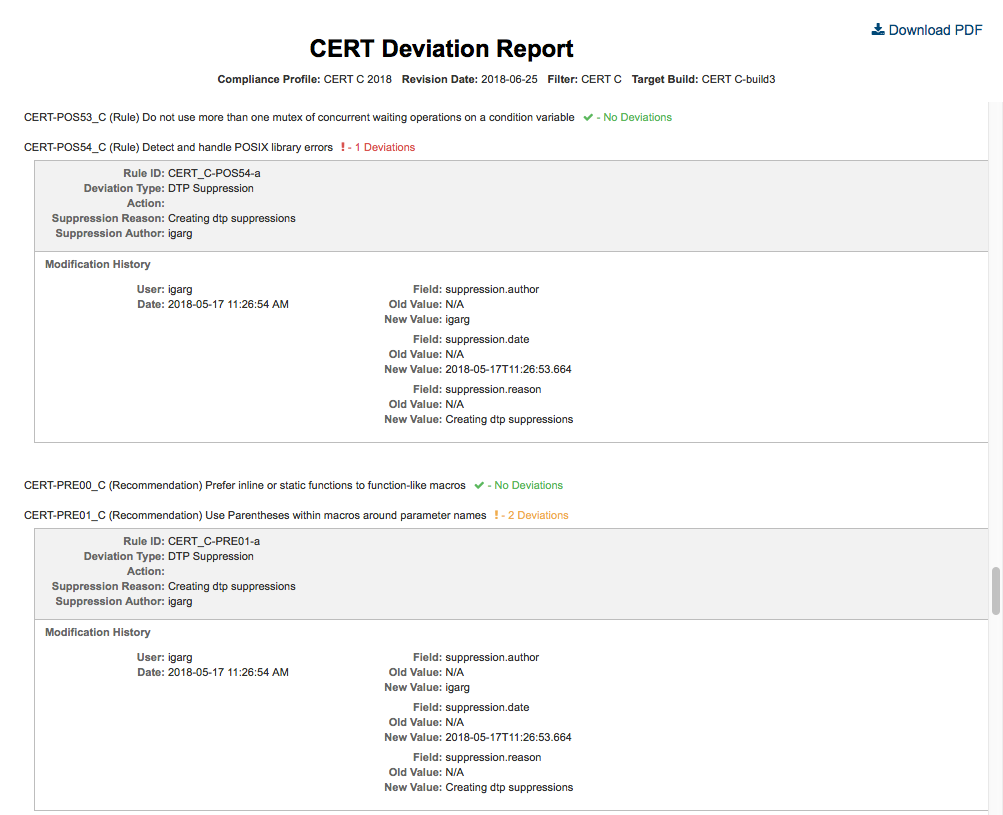Viewport: 1003px width, 815px height.
Task: Click the POS54 history date 2018-05-17 11:26:54 AM
Action: coord(228,305)
